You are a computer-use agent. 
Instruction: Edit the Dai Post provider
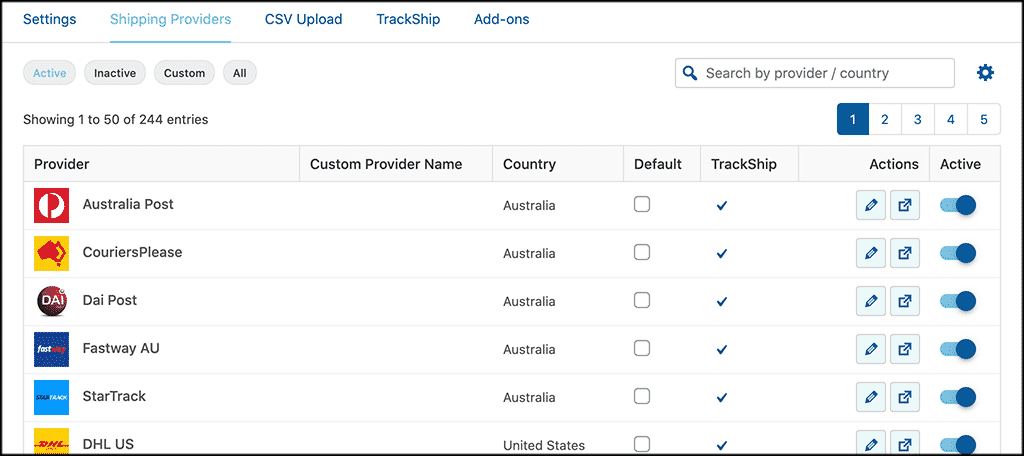871,301
